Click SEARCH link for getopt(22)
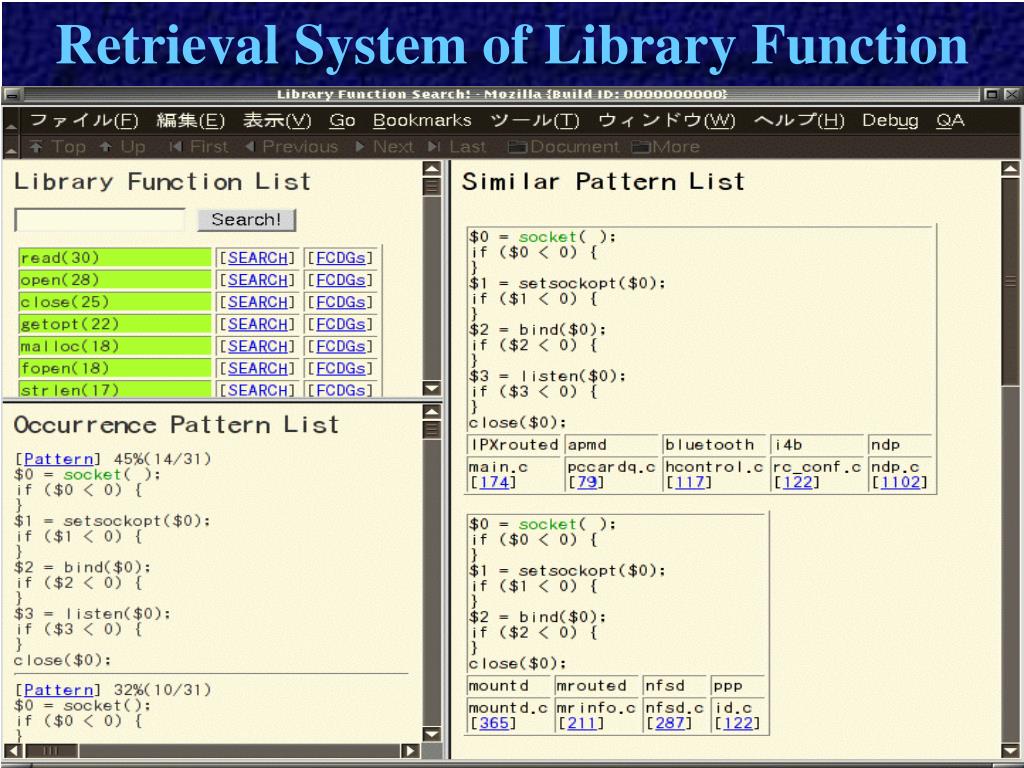Viewport: 1024px width, 768px height. pos(257,325)
